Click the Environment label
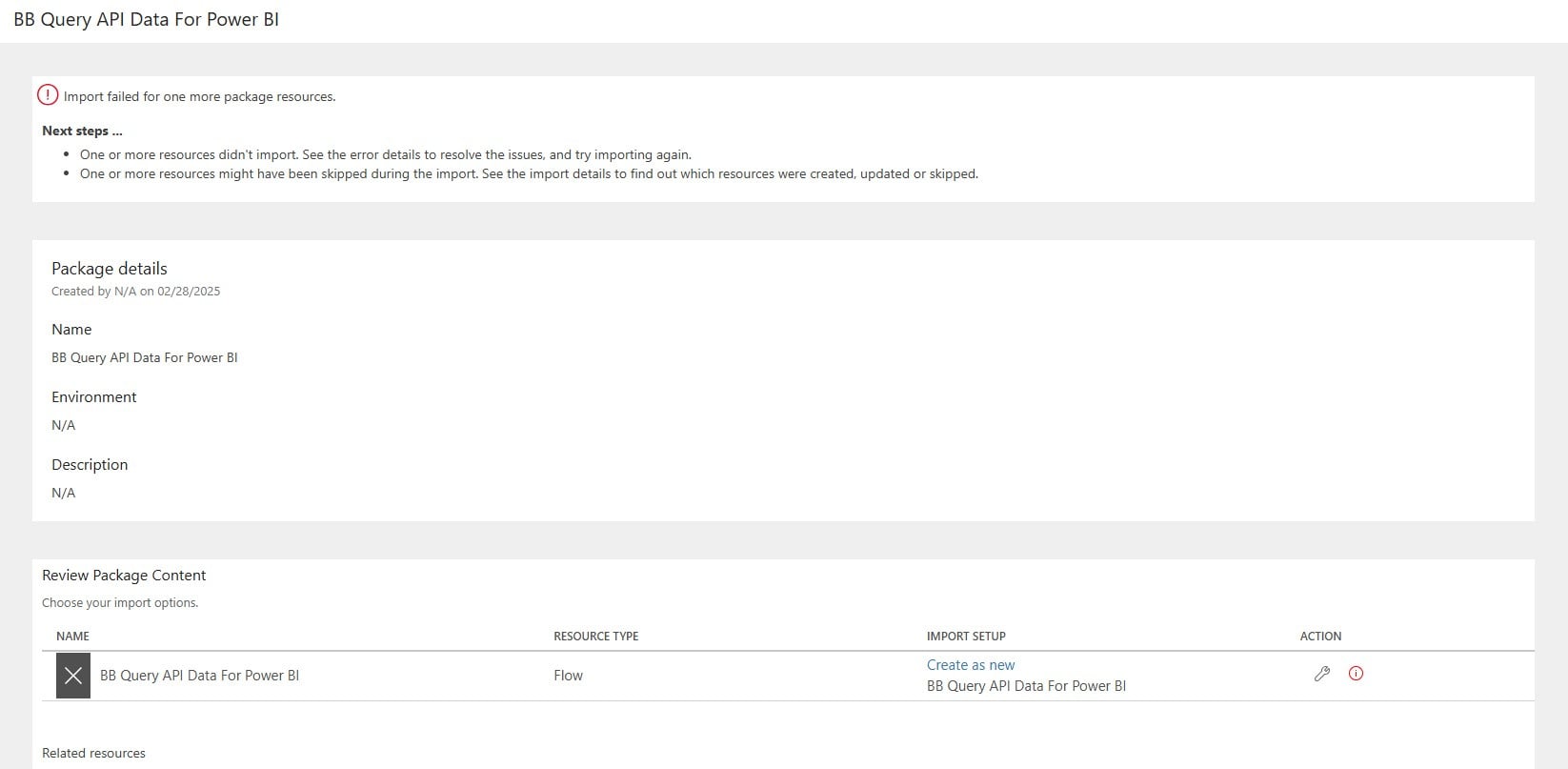 tap(94, 397)
